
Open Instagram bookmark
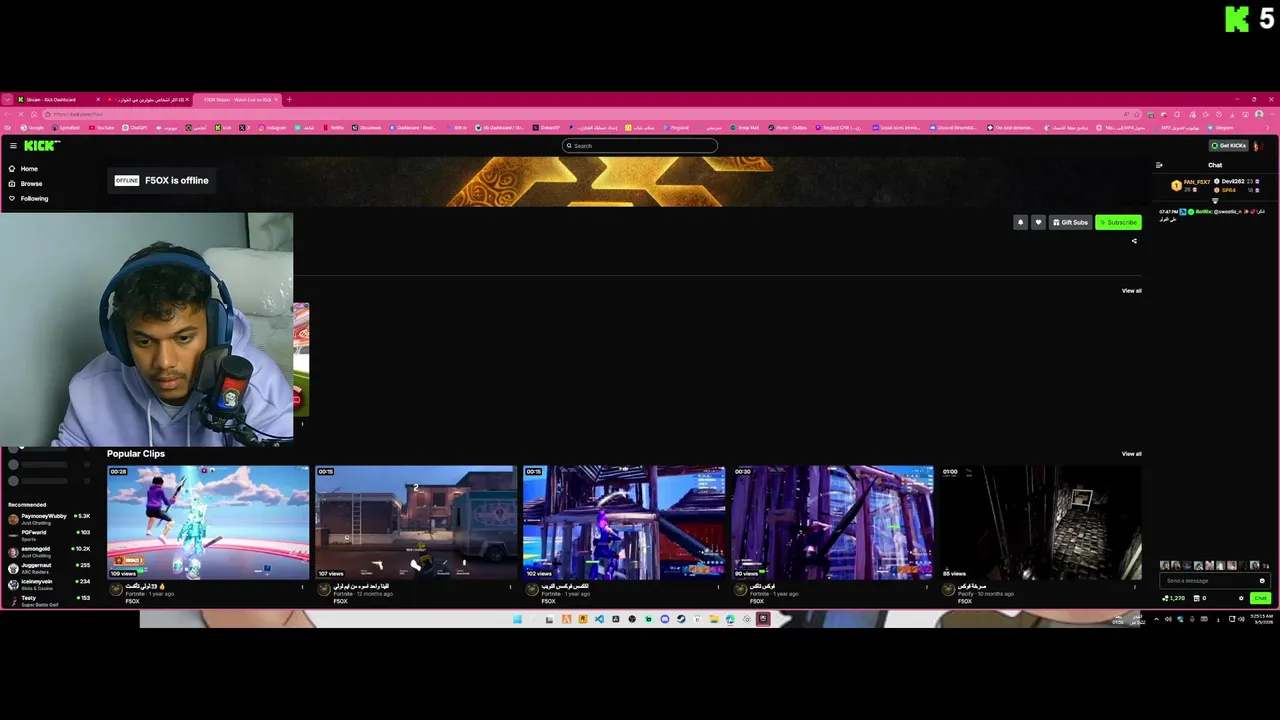point(272,128)
